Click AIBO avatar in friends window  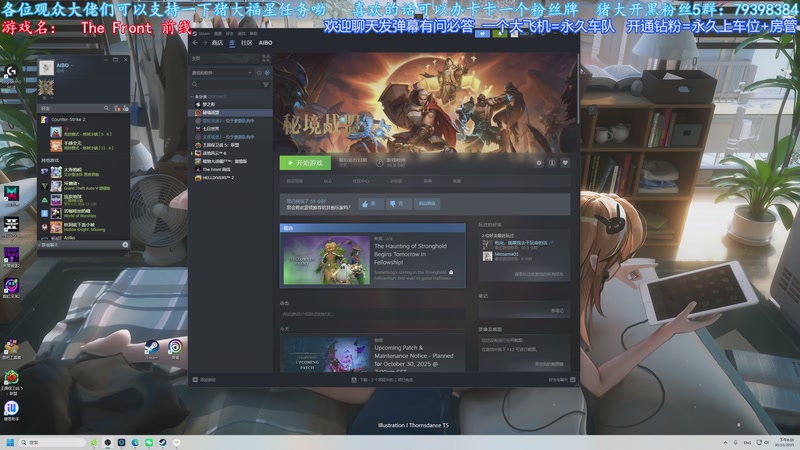point(46,67)
